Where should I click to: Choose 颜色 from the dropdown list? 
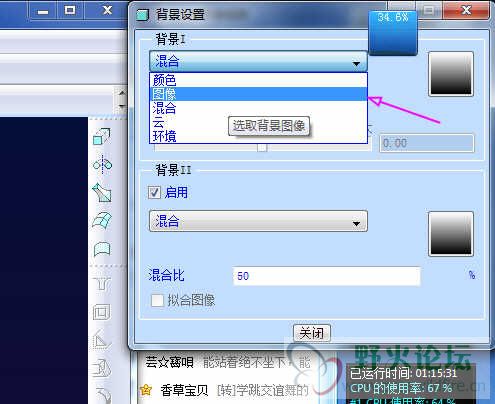tap(258, 80)
